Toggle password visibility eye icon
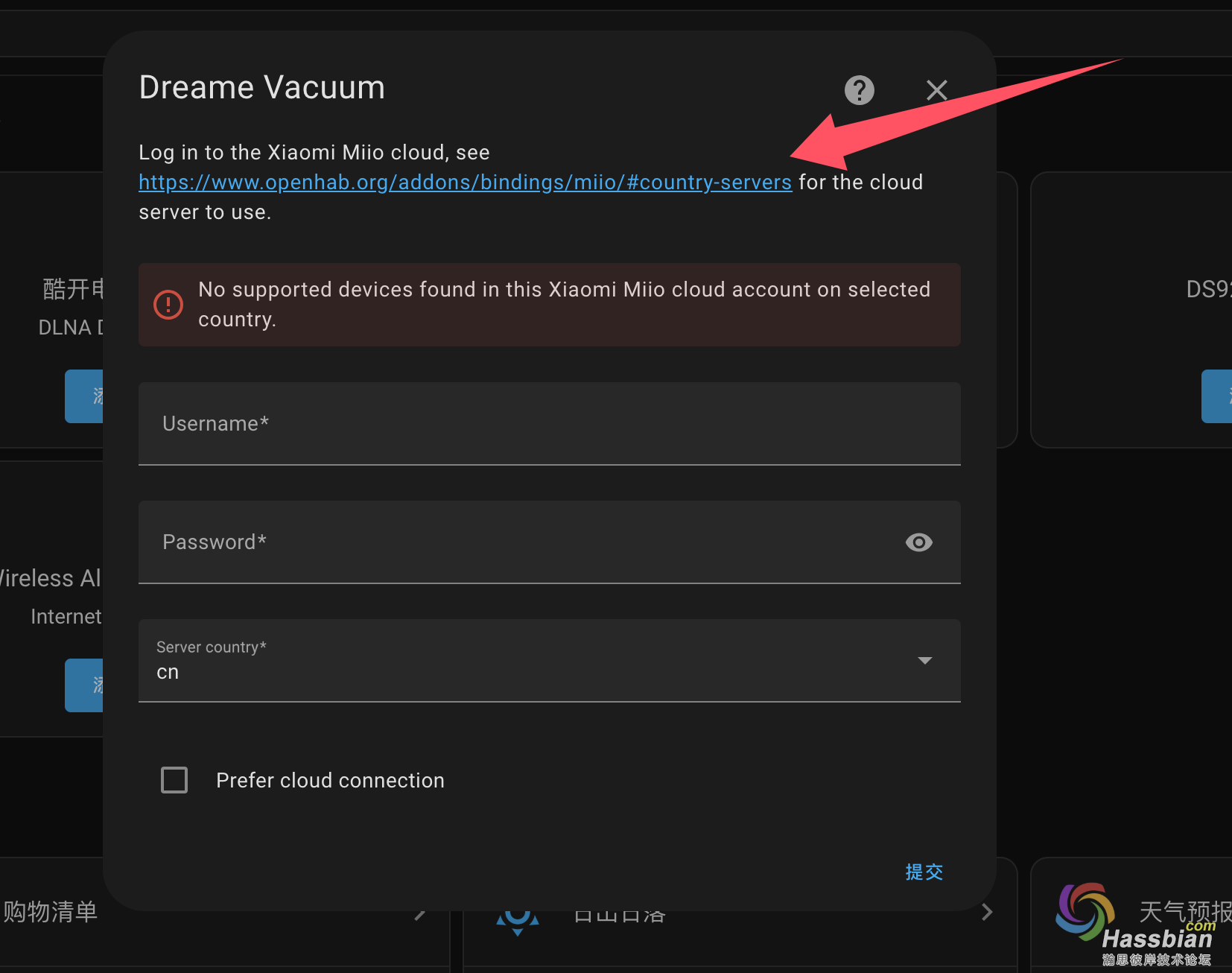This screenshot has height=973, width=1232. [918, 542]
